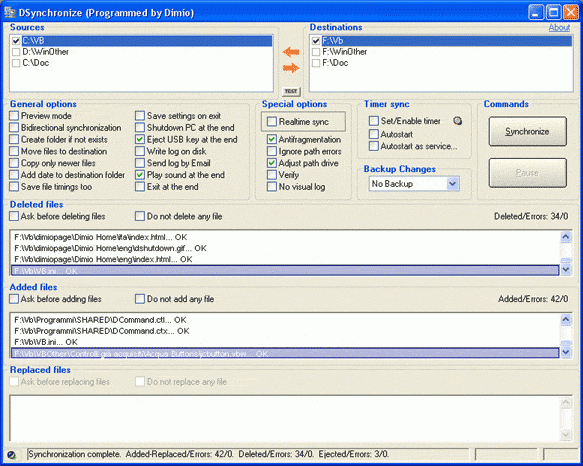Toggle the C:\VB source checkbox
Screen dimensions: 583x466
(16, 41)
